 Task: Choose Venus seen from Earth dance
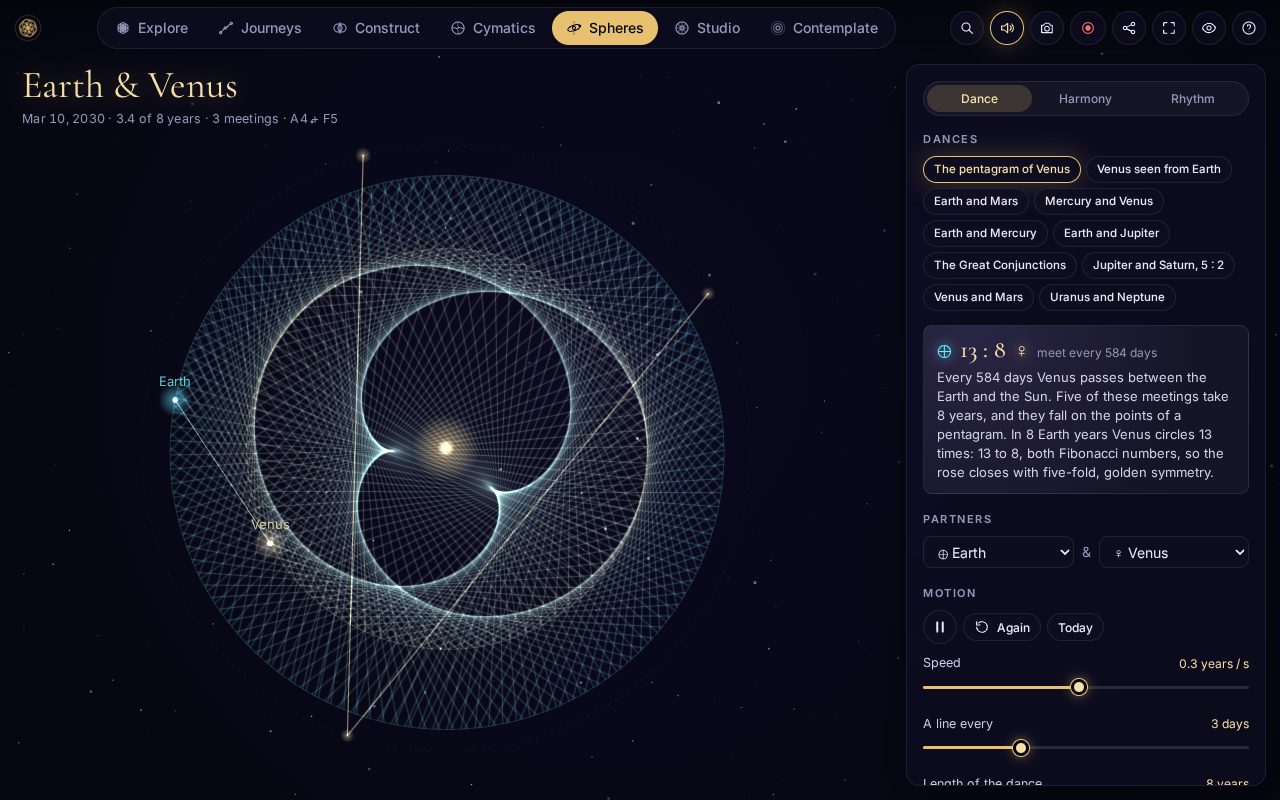(1158, 169)
